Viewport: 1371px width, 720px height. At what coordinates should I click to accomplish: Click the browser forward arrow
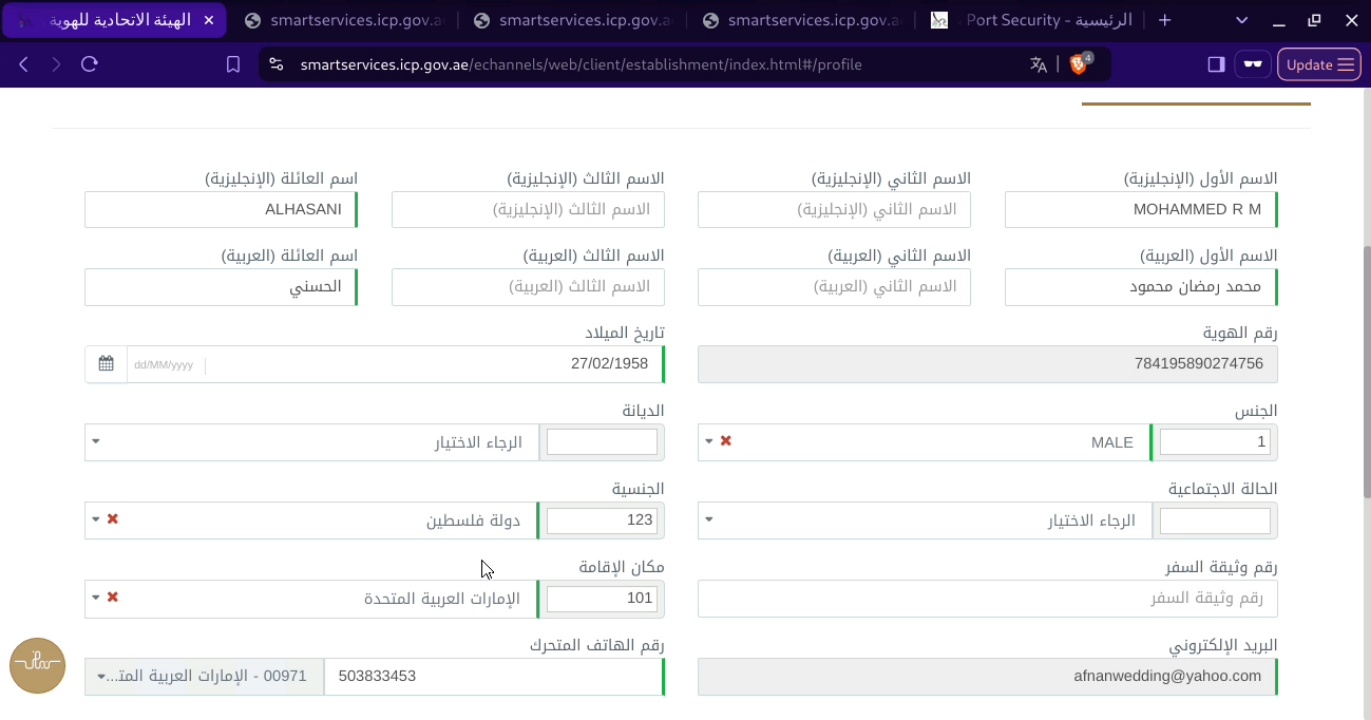[x=56, y=64]
